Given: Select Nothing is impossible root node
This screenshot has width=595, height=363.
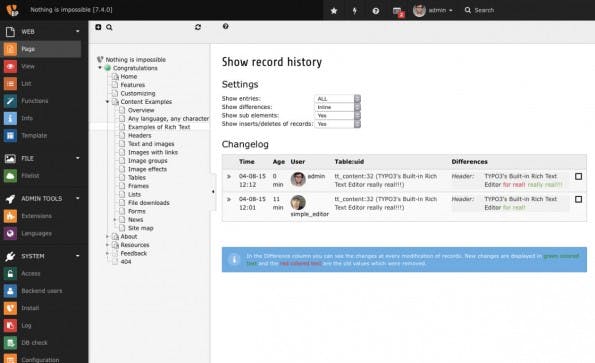Looking at the screenshot, I should (x=135, y=60).
